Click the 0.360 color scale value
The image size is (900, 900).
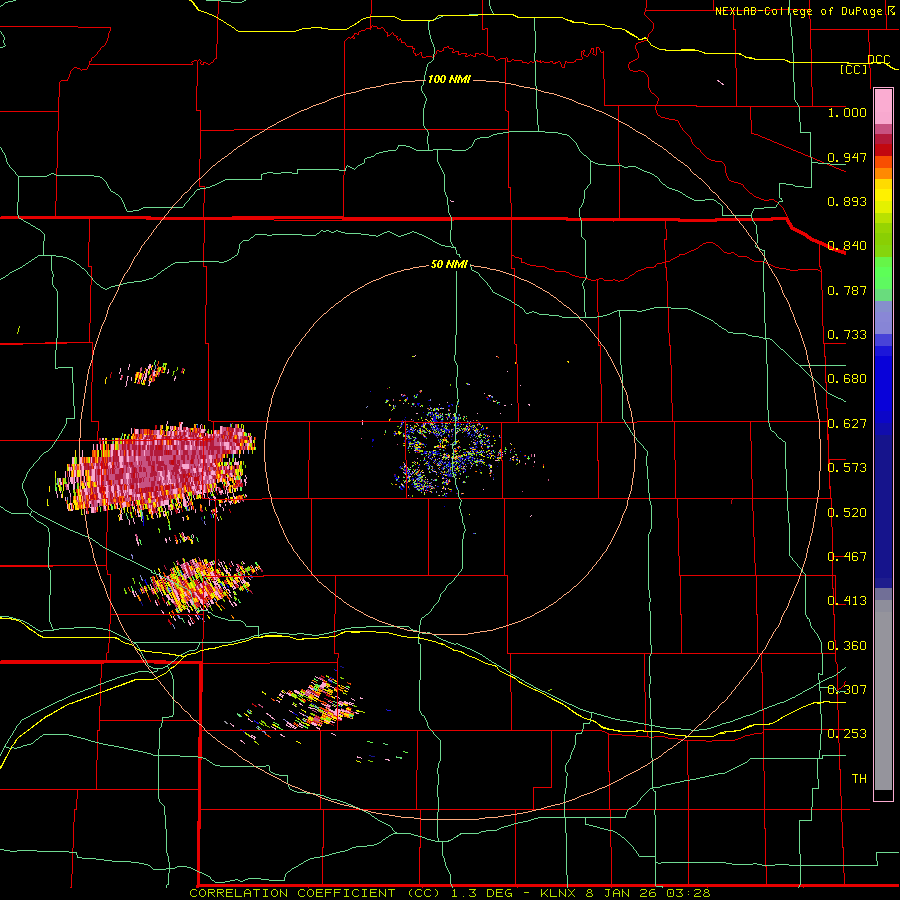coord(847,646)
